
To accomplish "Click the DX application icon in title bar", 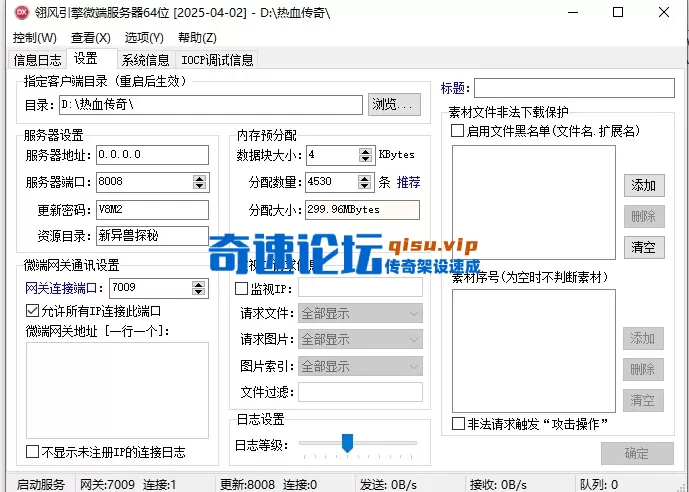I will point(22,12).
